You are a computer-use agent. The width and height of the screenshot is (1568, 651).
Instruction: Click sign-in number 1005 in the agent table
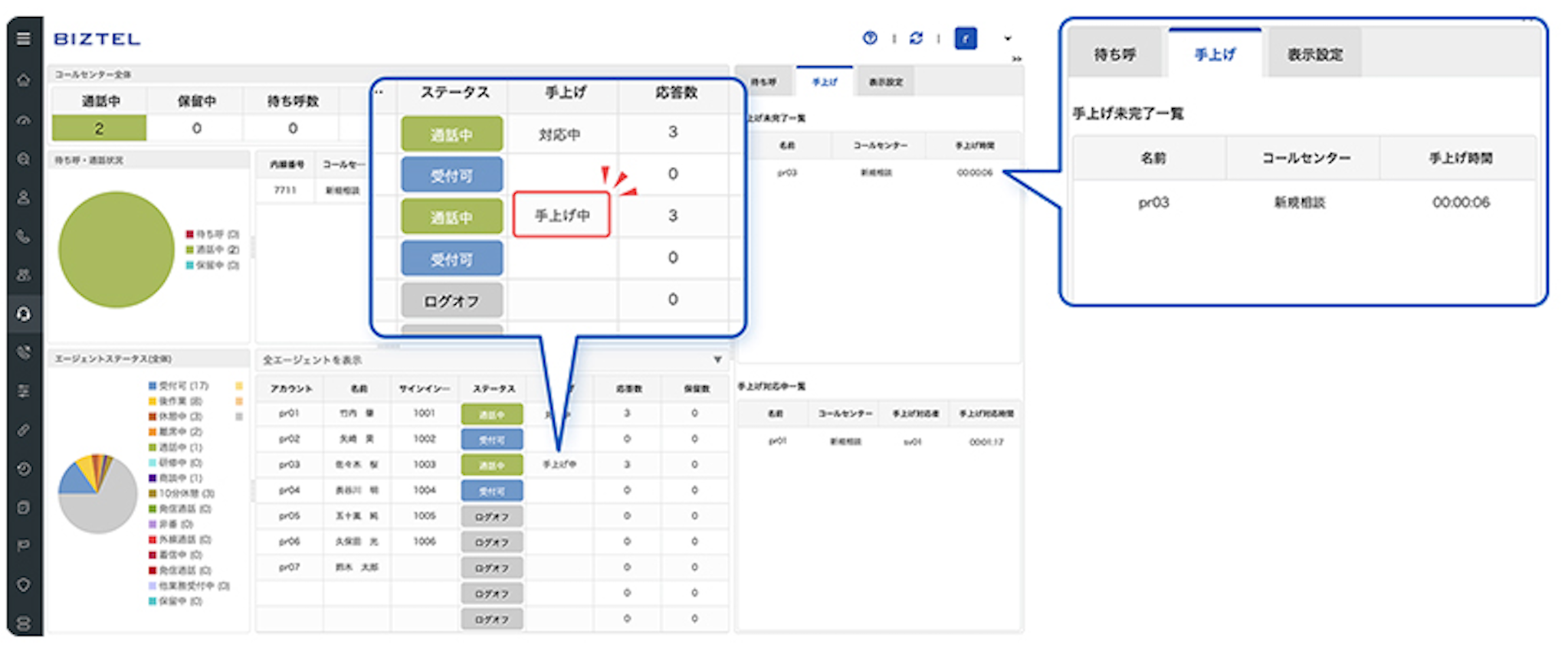click(x=425, y=516)
